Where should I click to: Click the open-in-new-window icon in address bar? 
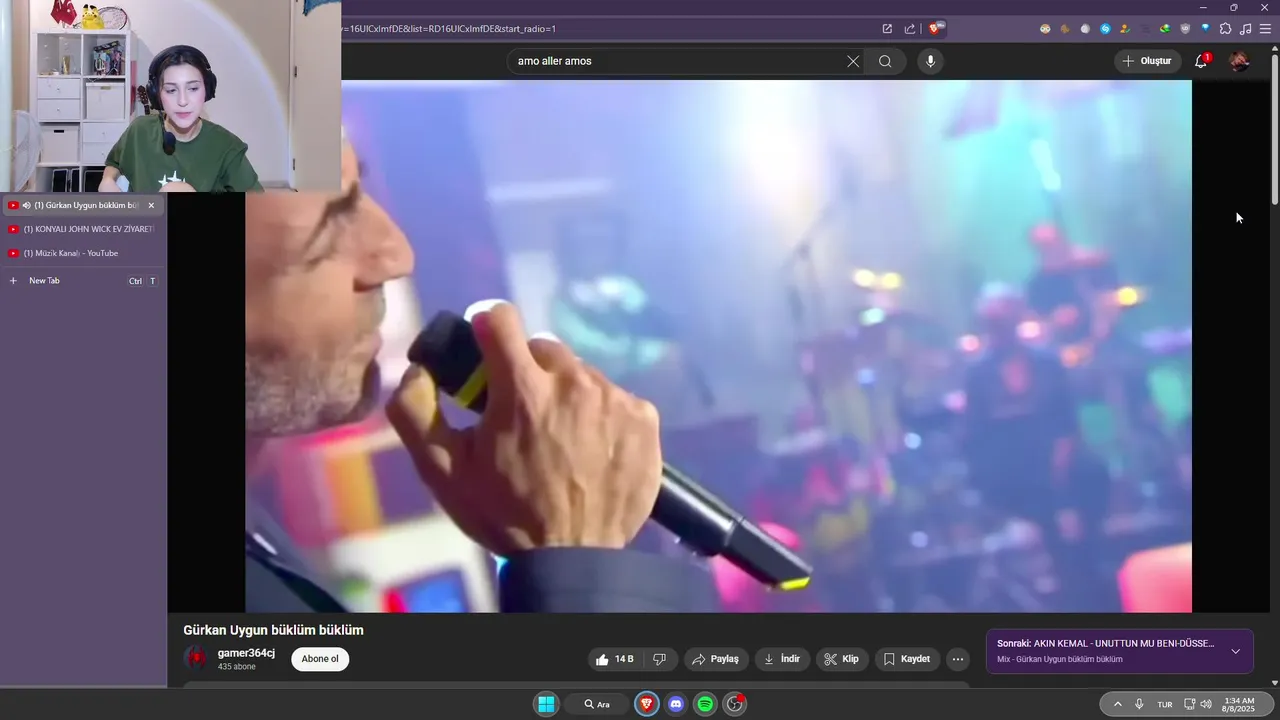[887, 29]
